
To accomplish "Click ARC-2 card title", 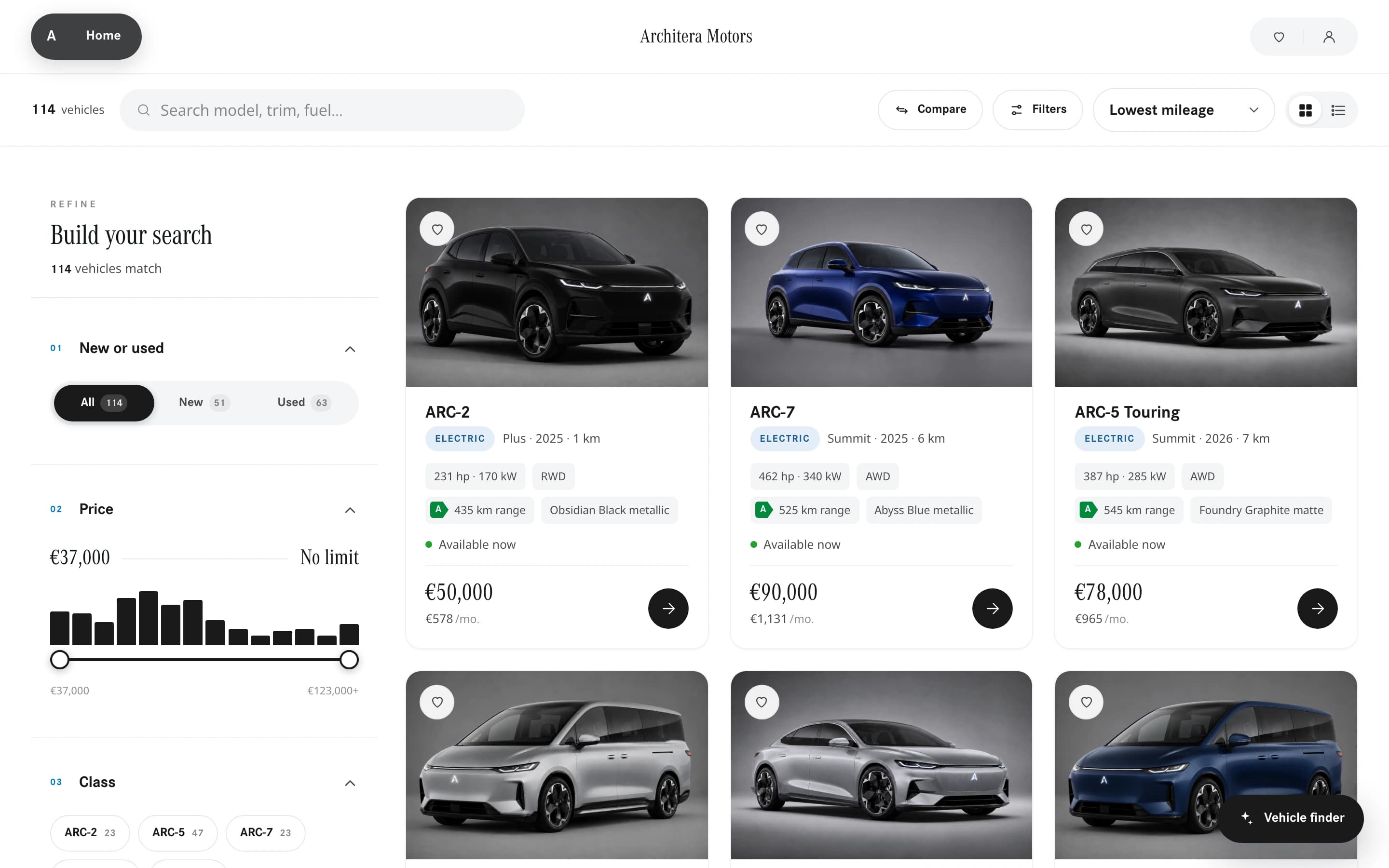I will tap(447, 412).
